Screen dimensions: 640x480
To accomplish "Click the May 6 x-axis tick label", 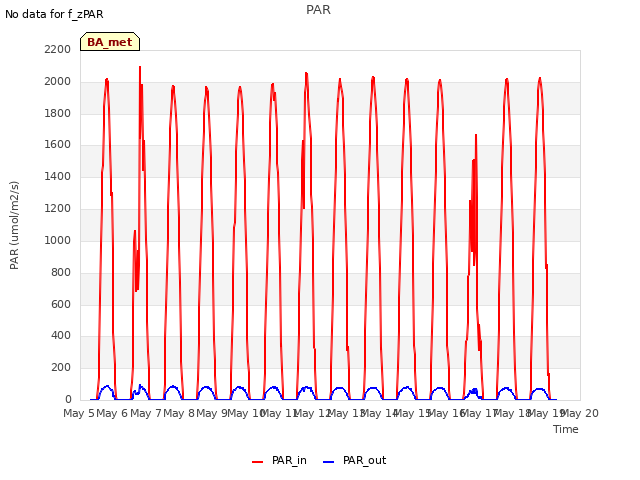I will (112, 413).
